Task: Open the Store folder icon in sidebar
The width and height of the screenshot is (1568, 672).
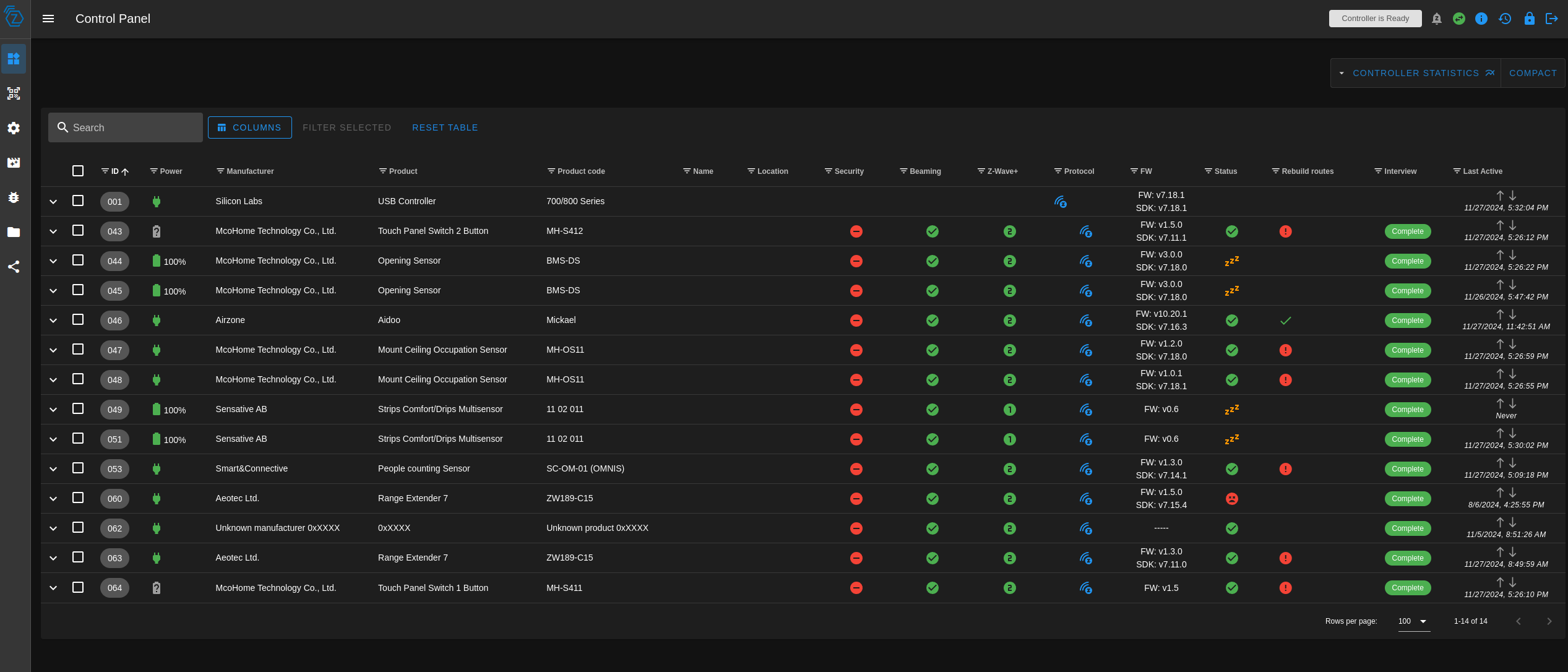Action: tap(14, 232)
